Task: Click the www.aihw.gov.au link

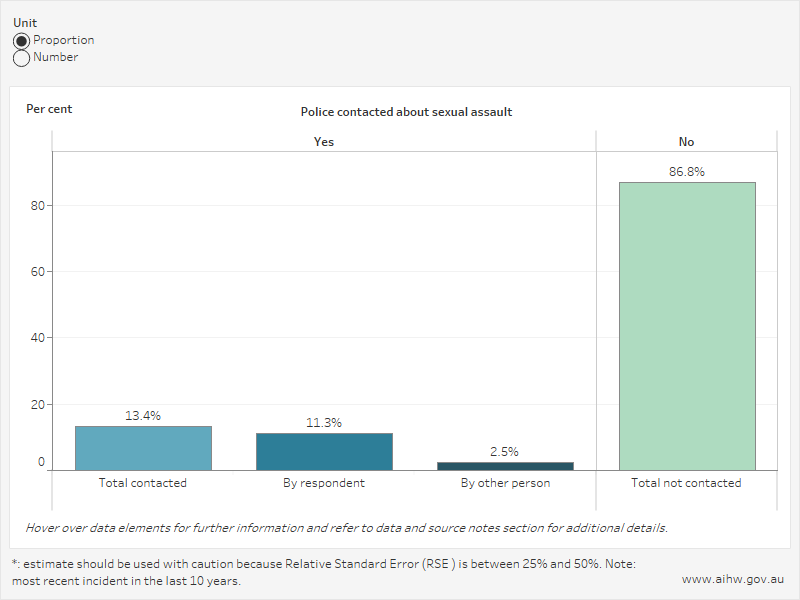Action: click(731, 580)
